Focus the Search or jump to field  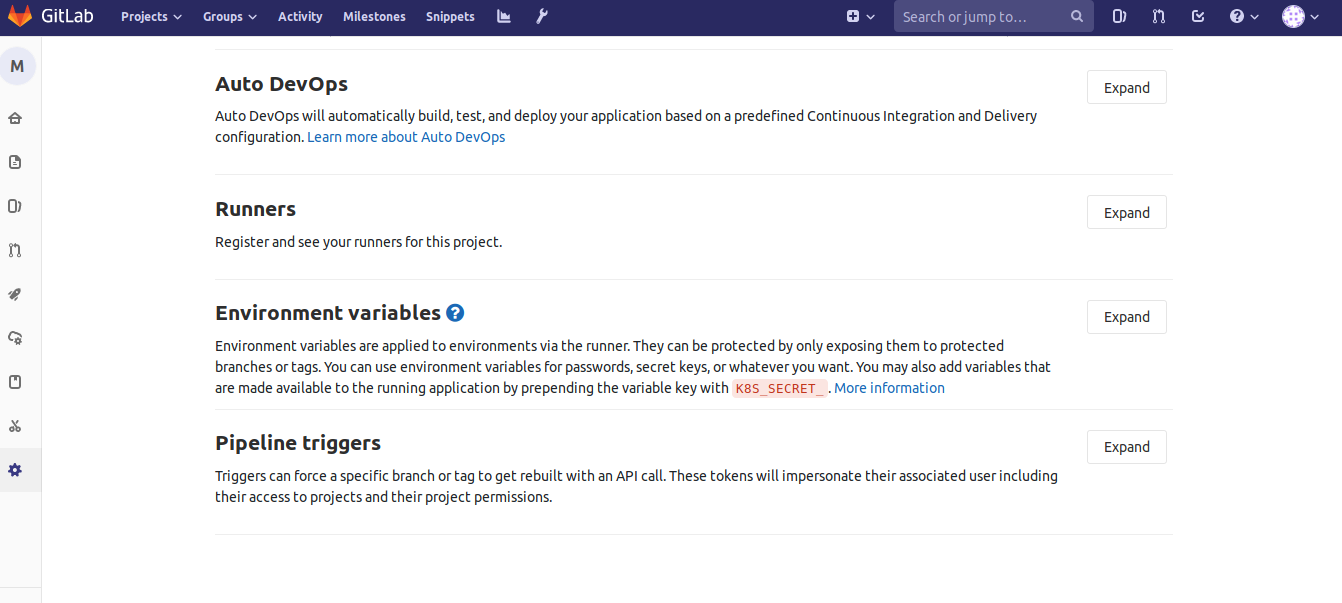[x=994, y=16]
